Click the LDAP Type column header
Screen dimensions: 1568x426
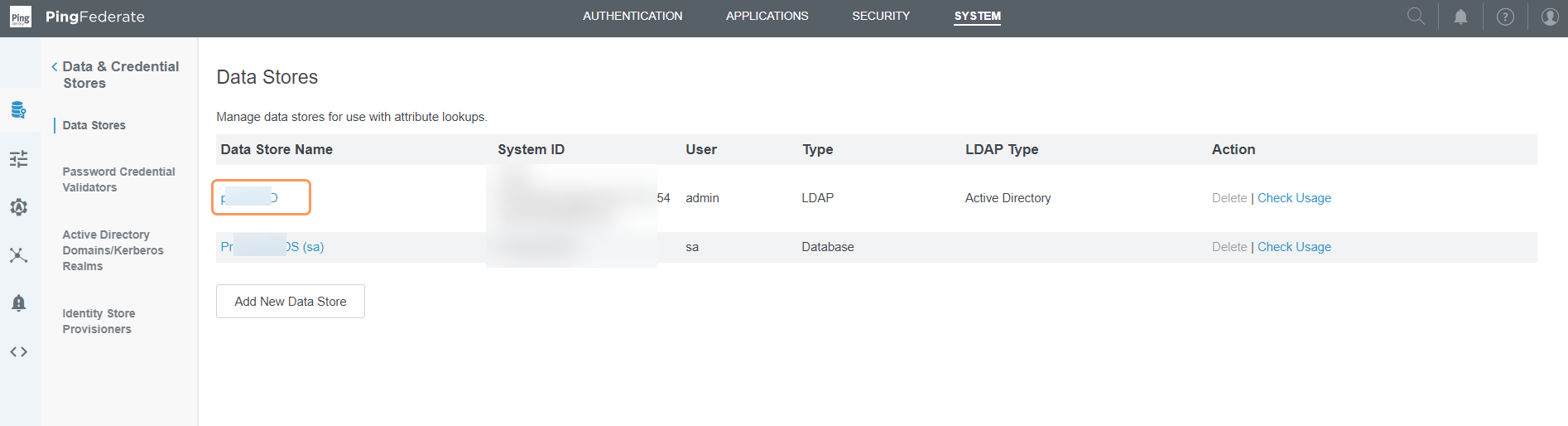pyautogui.click(x=1002, y=149)
